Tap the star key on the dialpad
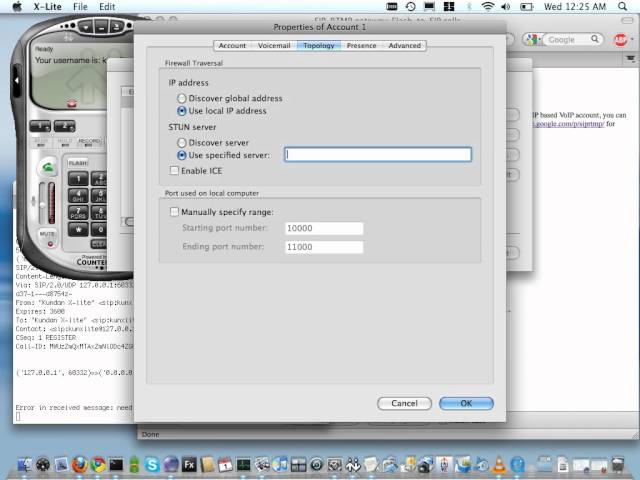 pyautogui.click(x=78, y=230)
